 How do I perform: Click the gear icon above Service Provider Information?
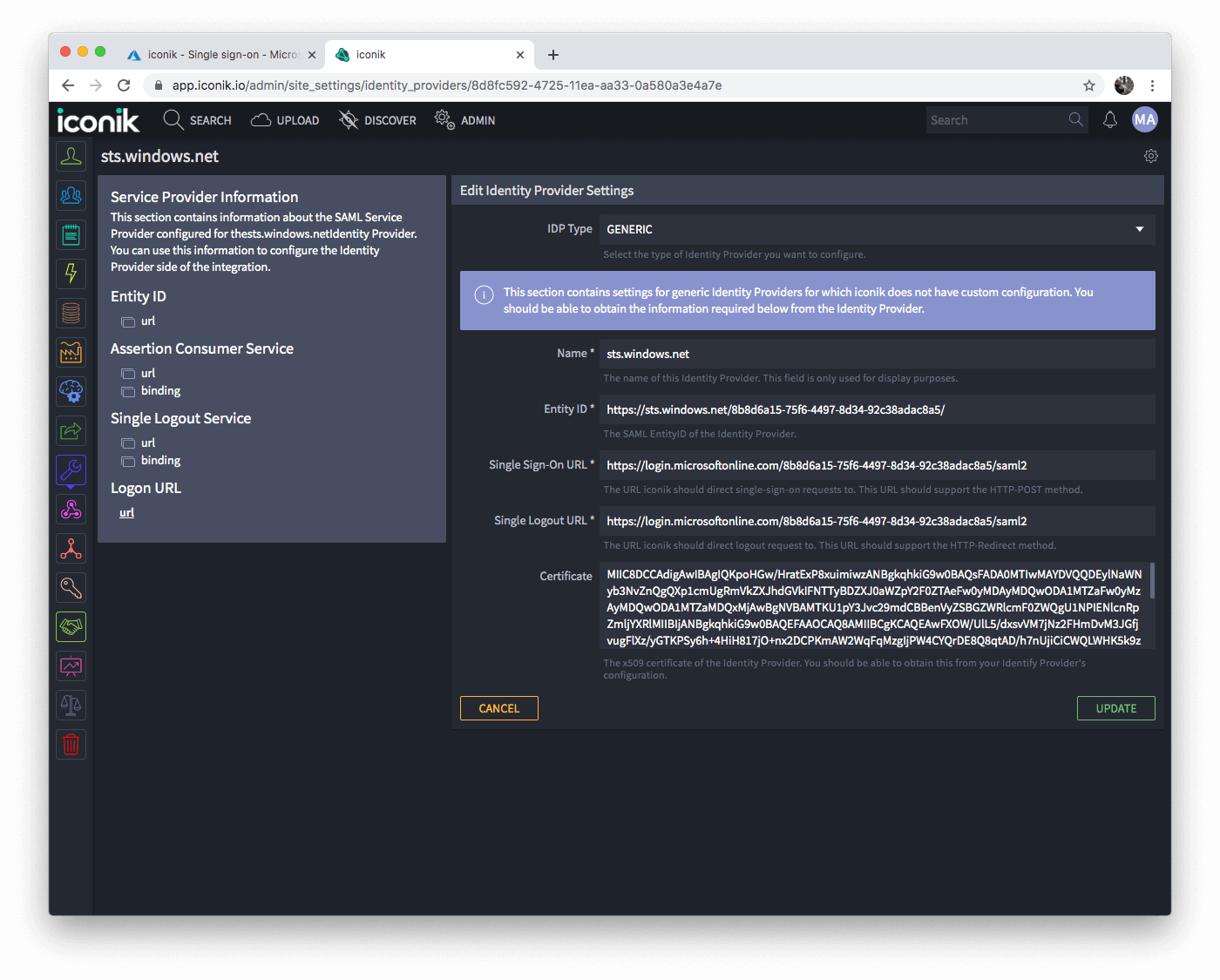(1150, 155)
